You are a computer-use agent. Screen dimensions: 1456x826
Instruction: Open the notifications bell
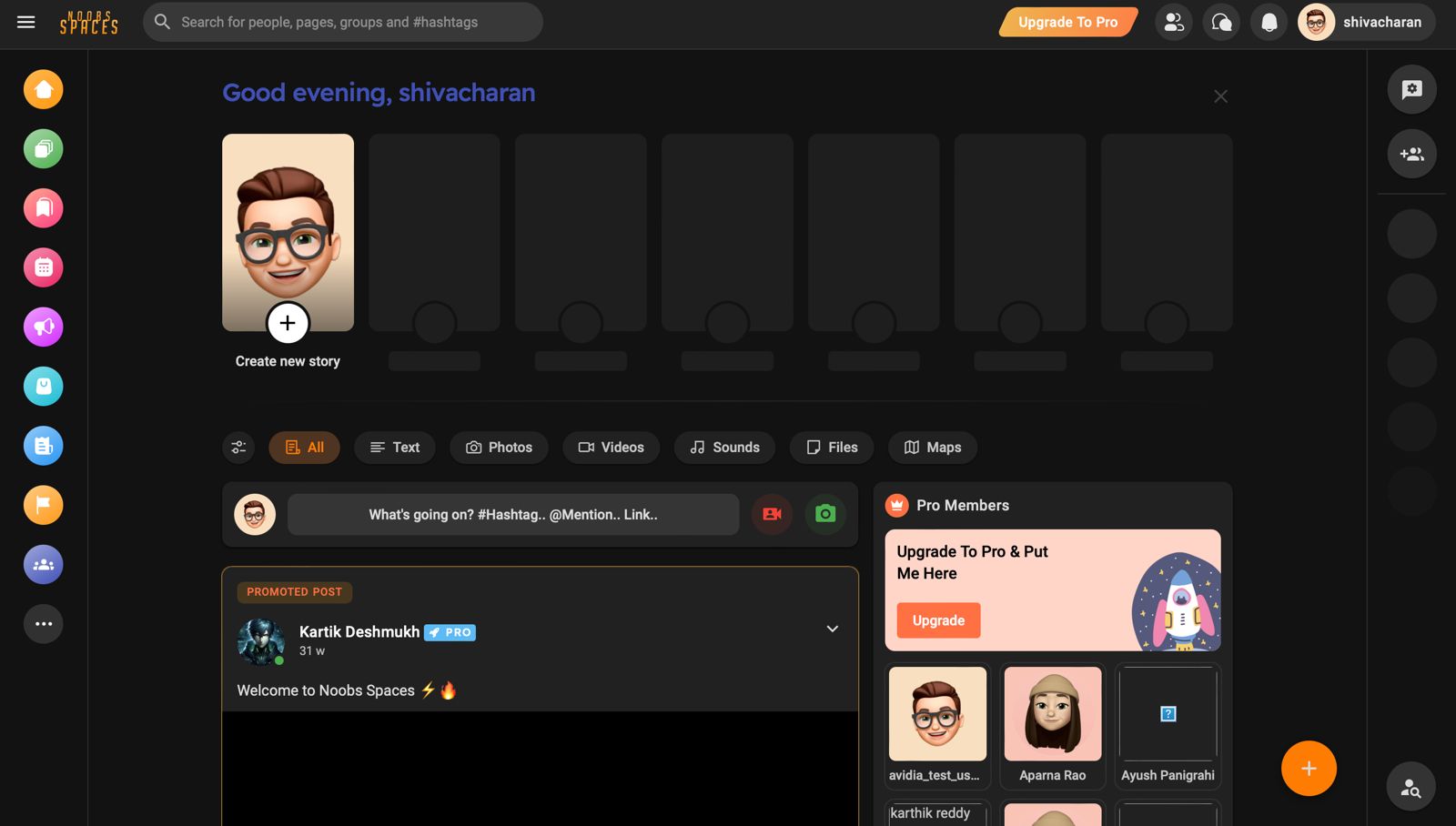click(1269, 22)
